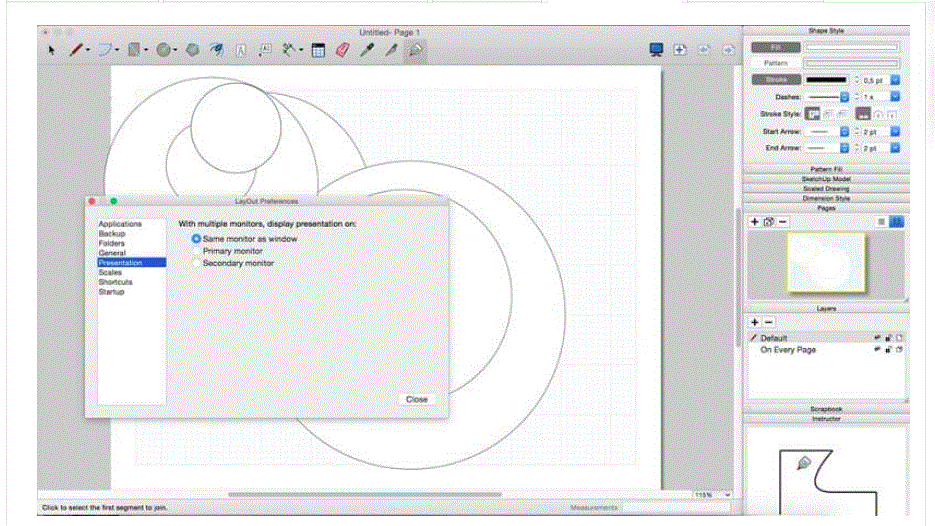The width and height of the screenshot is (935, 526).
Task: Select the Polygon tool
Action: coord(192,50)
